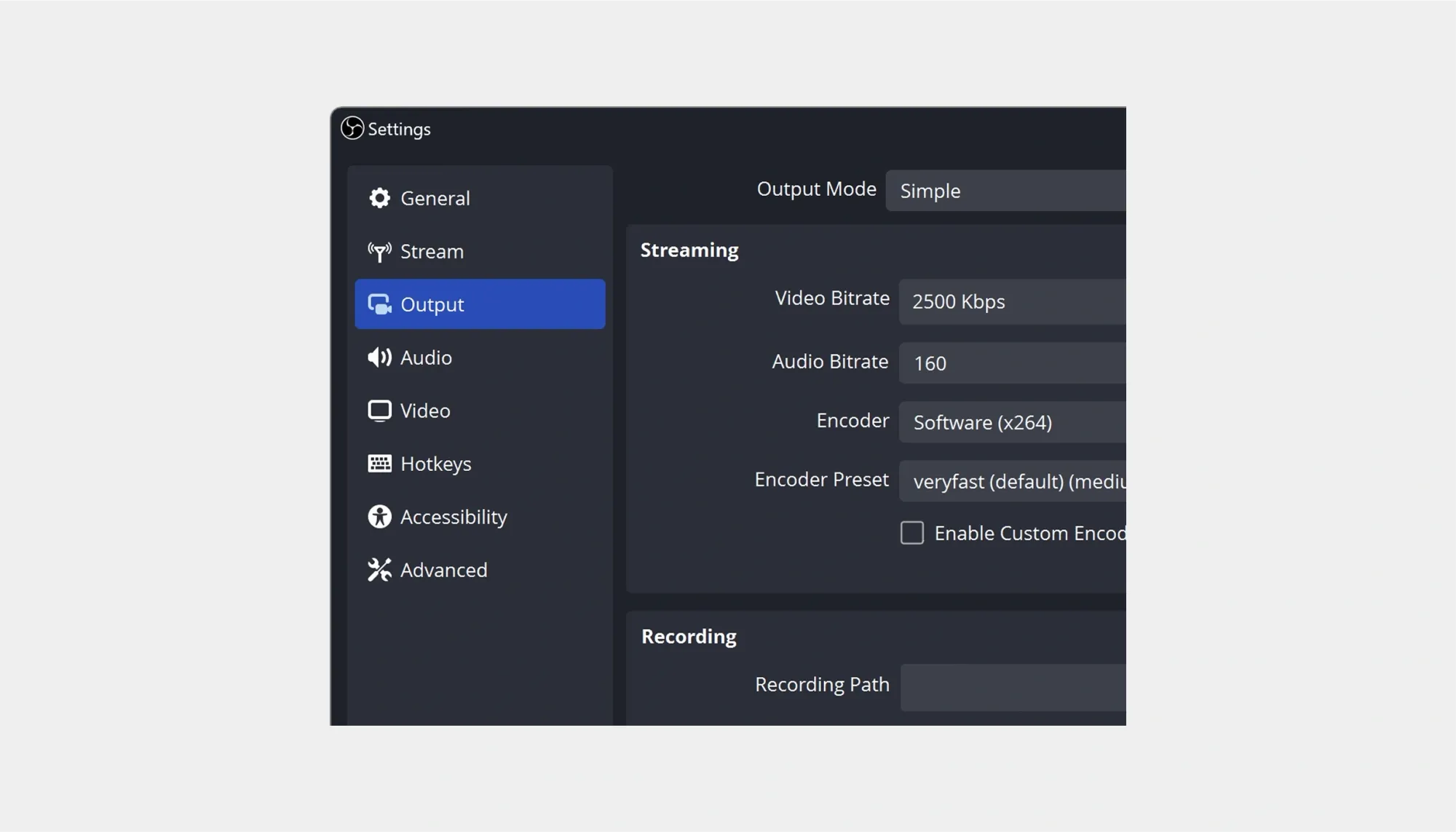Click the Output screen icon
This screenshot has width=1456, height=832.
coord(379,304)
